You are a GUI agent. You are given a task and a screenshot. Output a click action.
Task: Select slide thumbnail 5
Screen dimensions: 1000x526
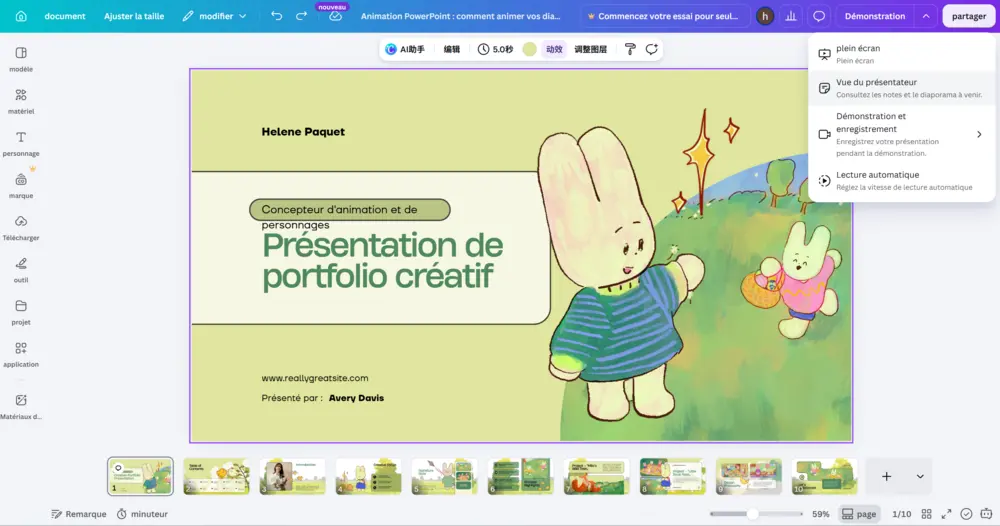(445, 476)
